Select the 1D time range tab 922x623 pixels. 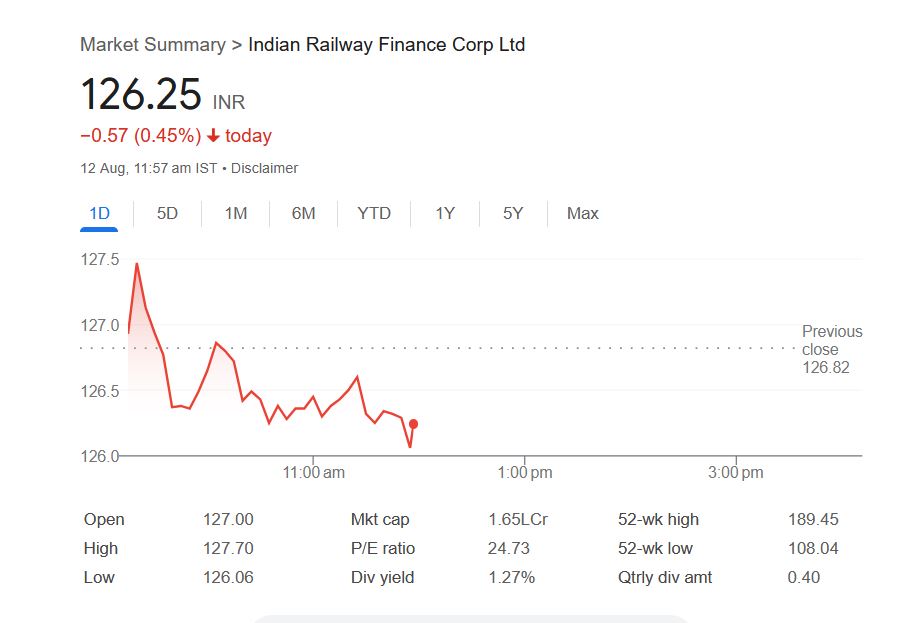click(x=99, y=213)
